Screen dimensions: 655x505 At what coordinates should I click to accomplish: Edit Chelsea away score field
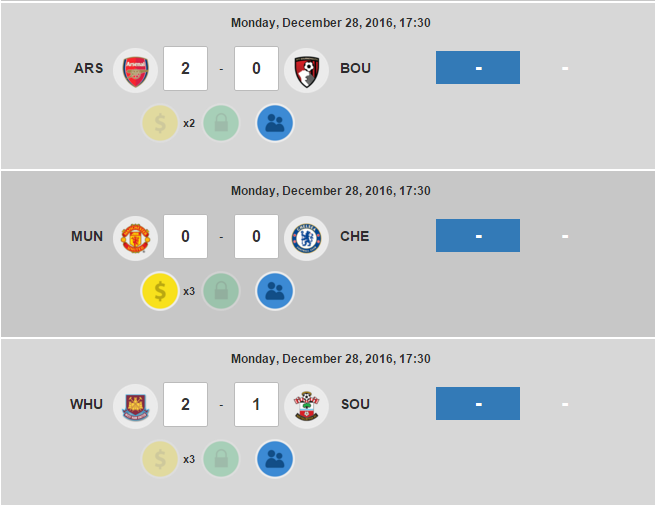pyautogui.click(x=256, y=237)
